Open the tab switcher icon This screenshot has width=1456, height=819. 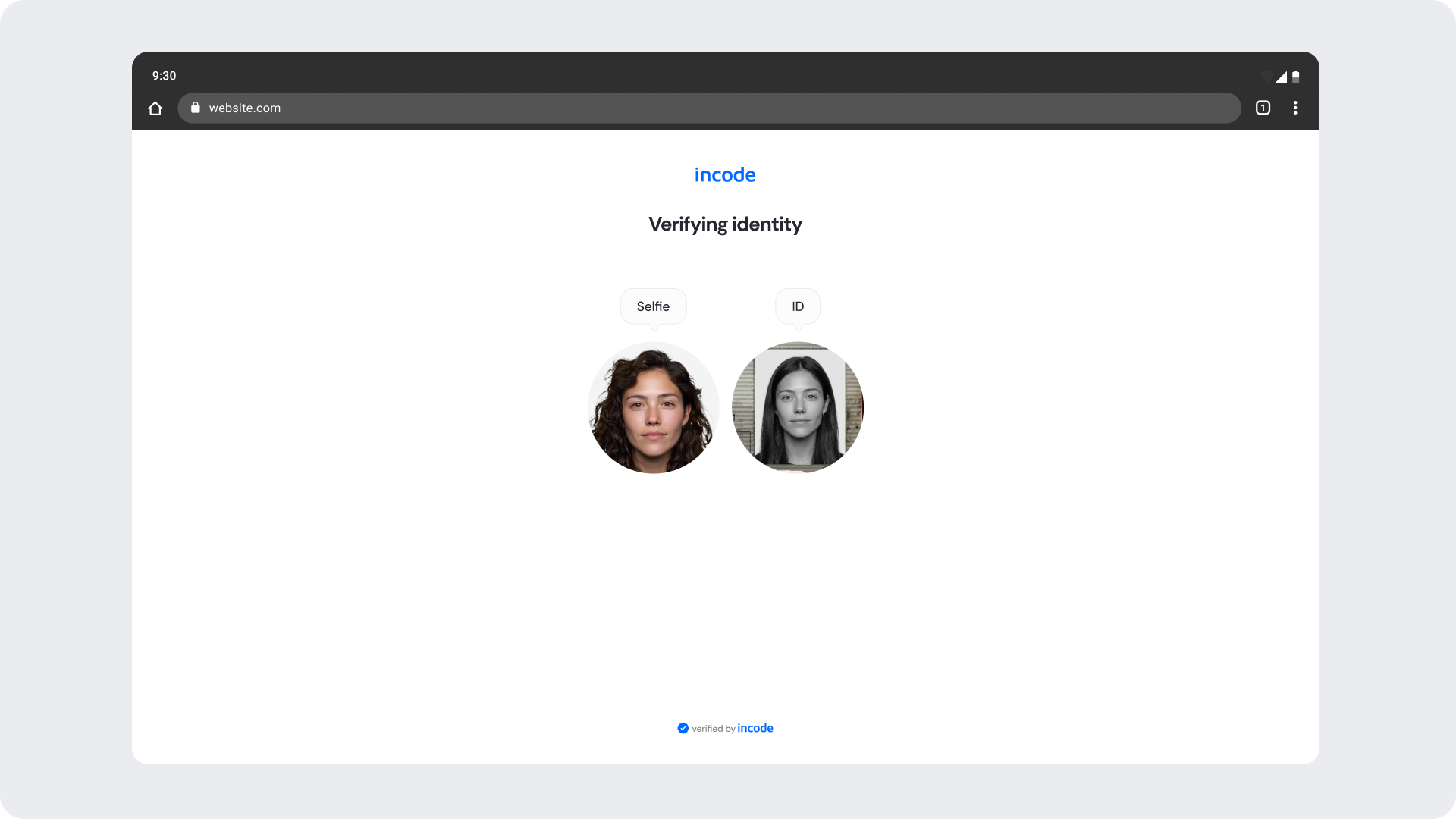[1263, 108]
